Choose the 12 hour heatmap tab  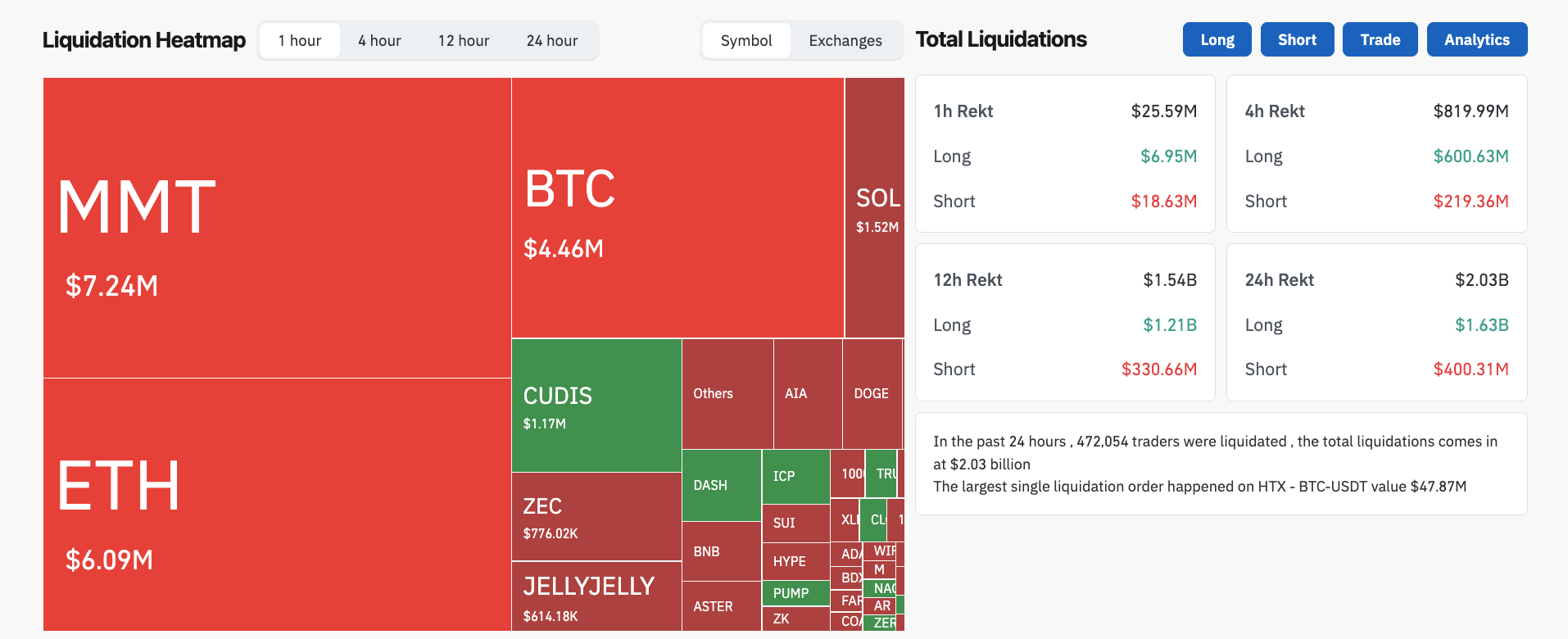coord(464,41)
